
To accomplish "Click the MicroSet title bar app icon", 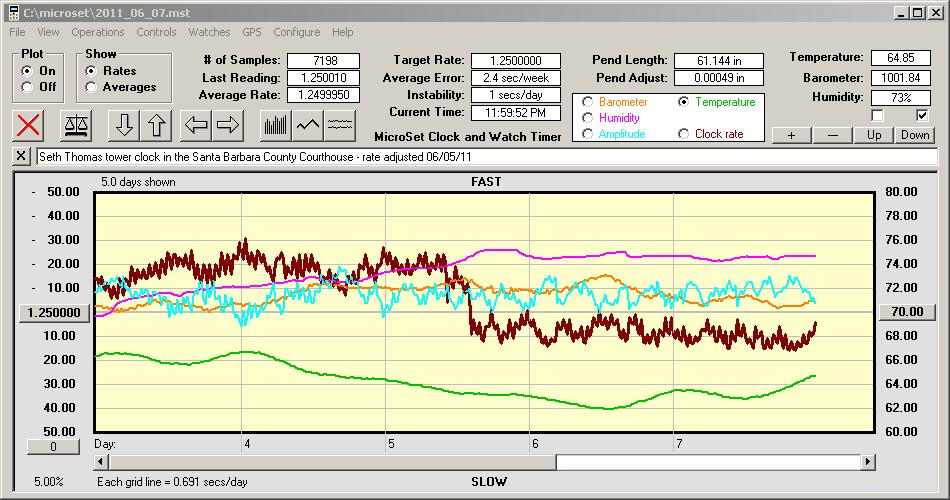I will (13, 12).
